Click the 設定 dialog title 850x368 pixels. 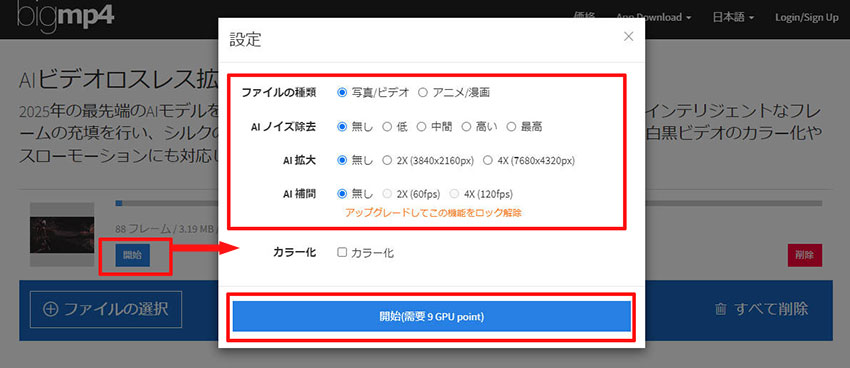point(245,40)
